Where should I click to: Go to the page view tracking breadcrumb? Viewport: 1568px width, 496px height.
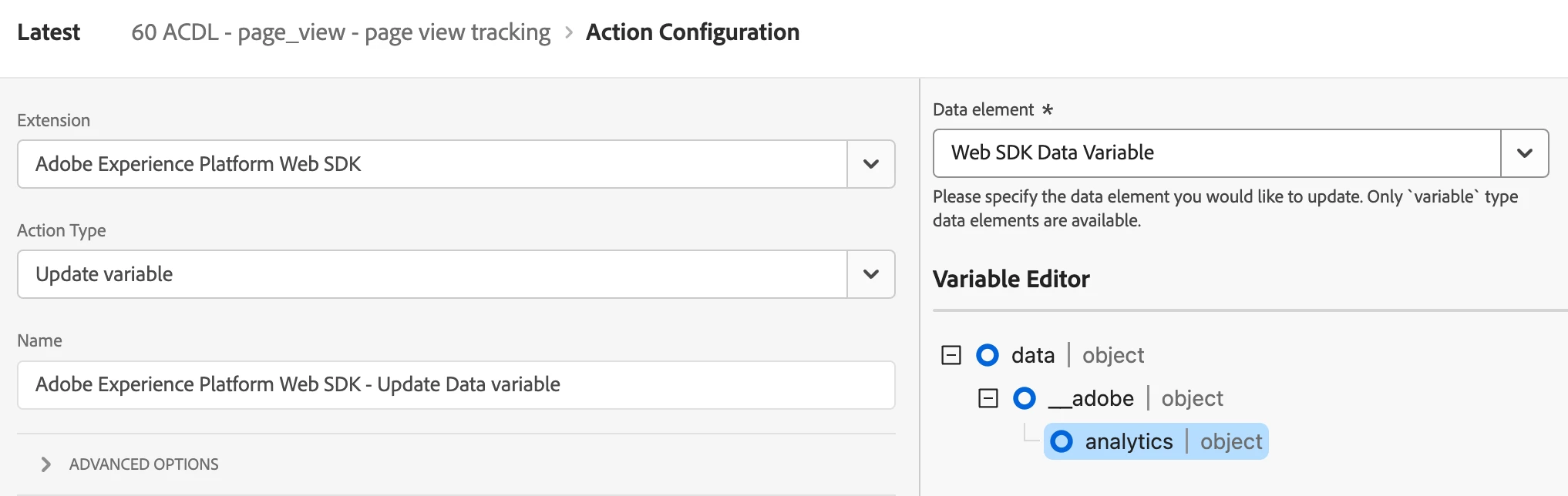click(341, 32)
